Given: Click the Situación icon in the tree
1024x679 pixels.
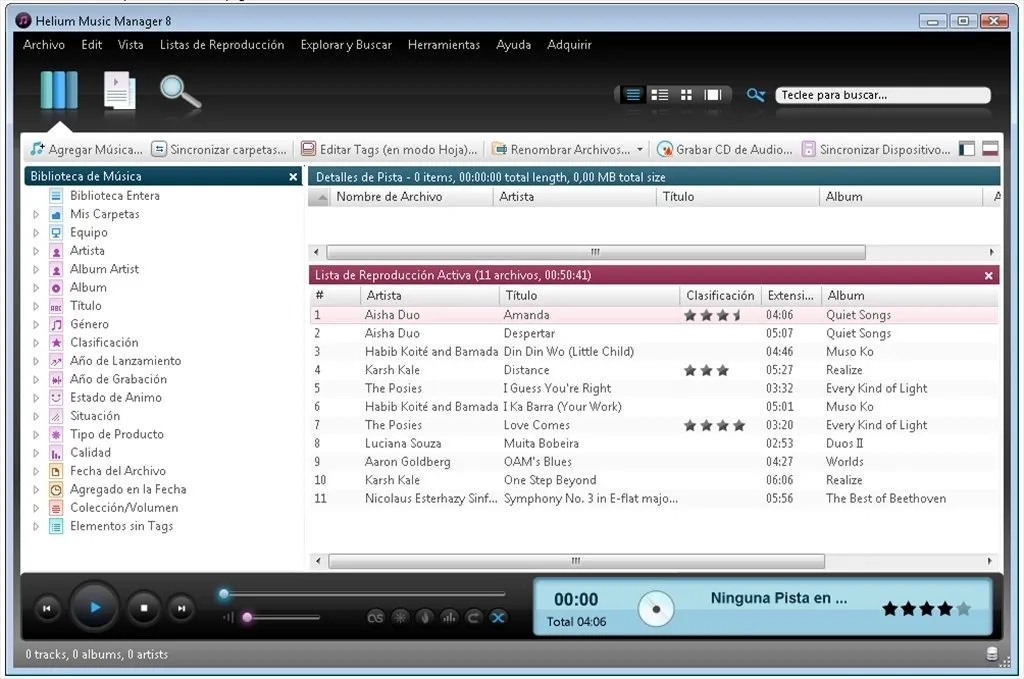Looking at the screenshot, I should click(56, 416).
